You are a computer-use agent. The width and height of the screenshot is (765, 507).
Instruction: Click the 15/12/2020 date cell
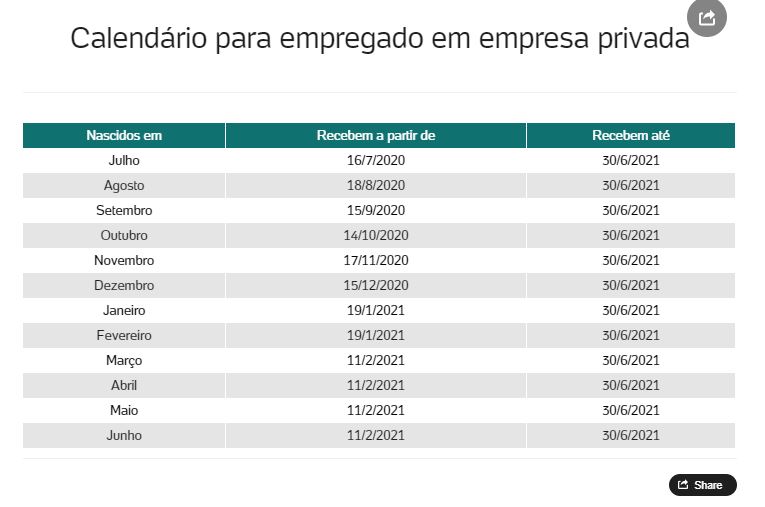click(376, 285)
